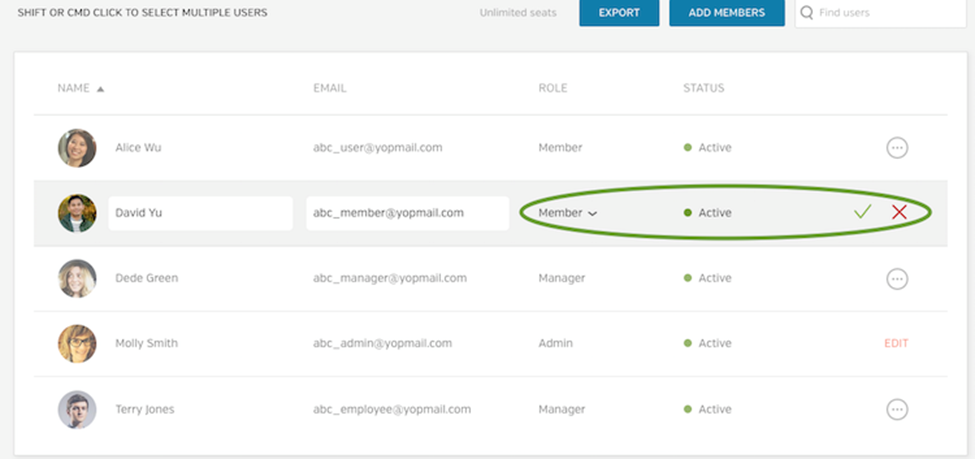Click the abc_member@yopmail.com email field
This screenshot has height=459, width=975.
pyautogui.click(x=407, y=213)
